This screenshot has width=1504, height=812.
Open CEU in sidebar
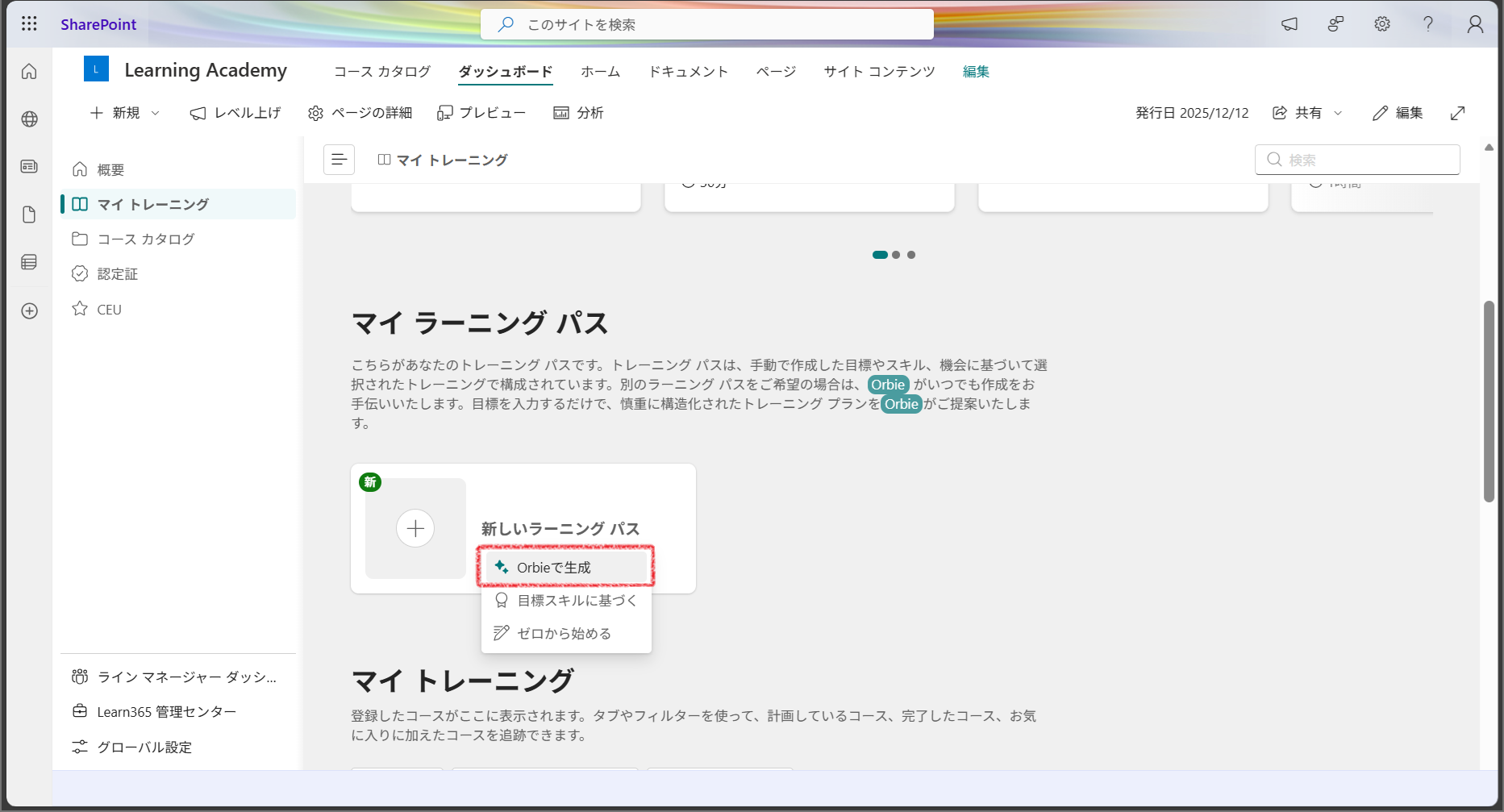tap(178, 310)
